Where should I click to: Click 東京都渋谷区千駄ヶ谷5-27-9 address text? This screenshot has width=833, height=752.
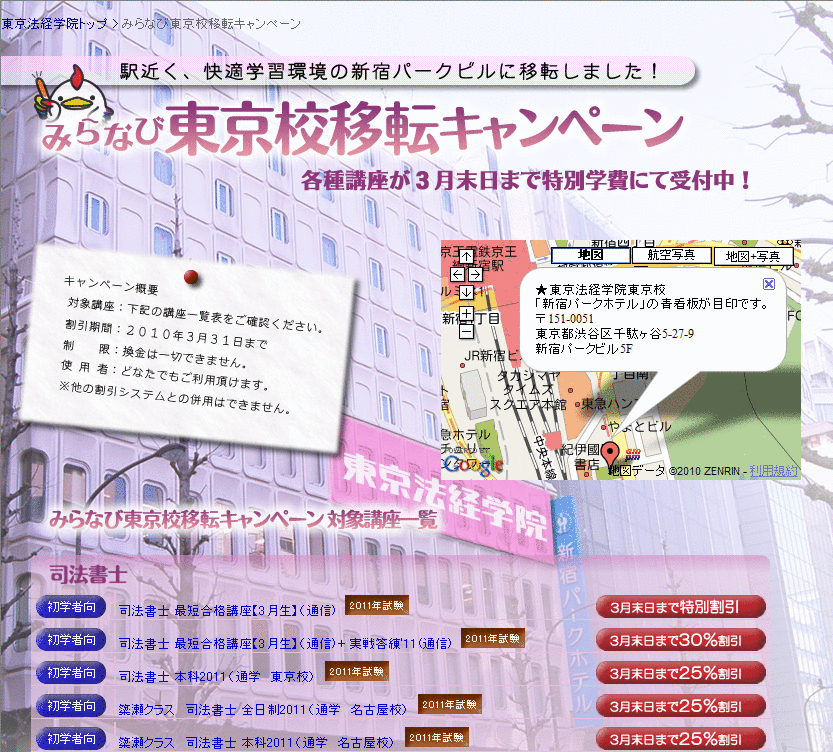(615, 334)
